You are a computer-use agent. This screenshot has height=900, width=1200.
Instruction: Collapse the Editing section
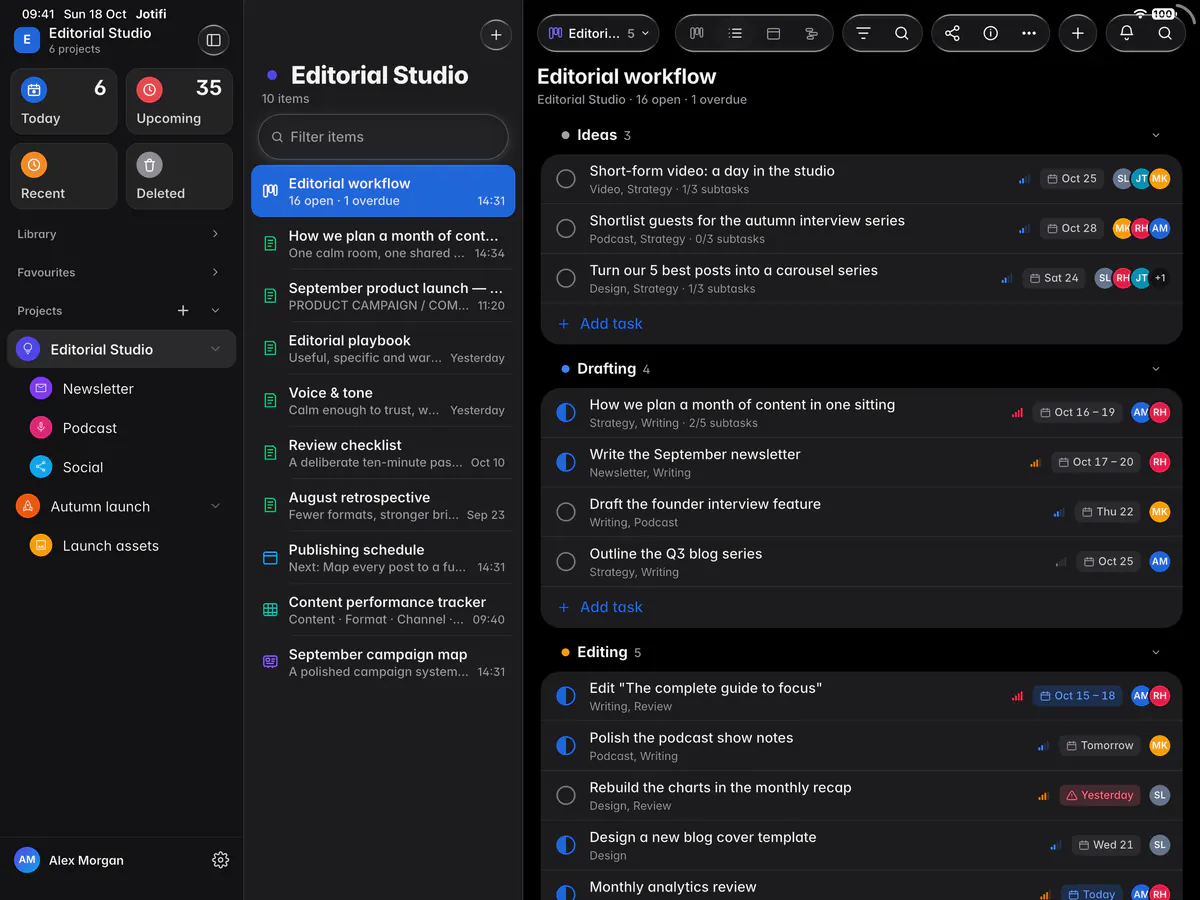coord(1156,652)
